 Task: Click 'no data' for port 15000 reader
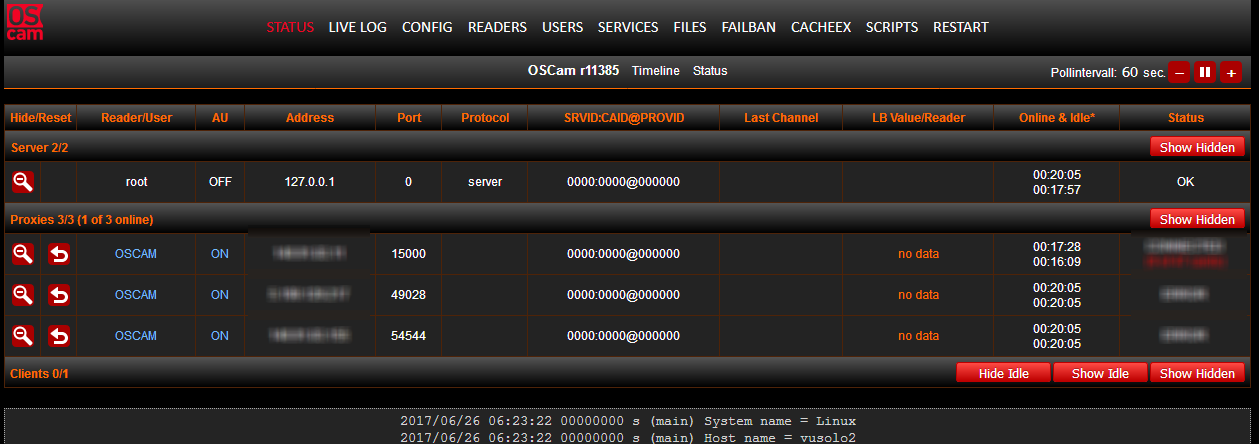tap(918, 254)
